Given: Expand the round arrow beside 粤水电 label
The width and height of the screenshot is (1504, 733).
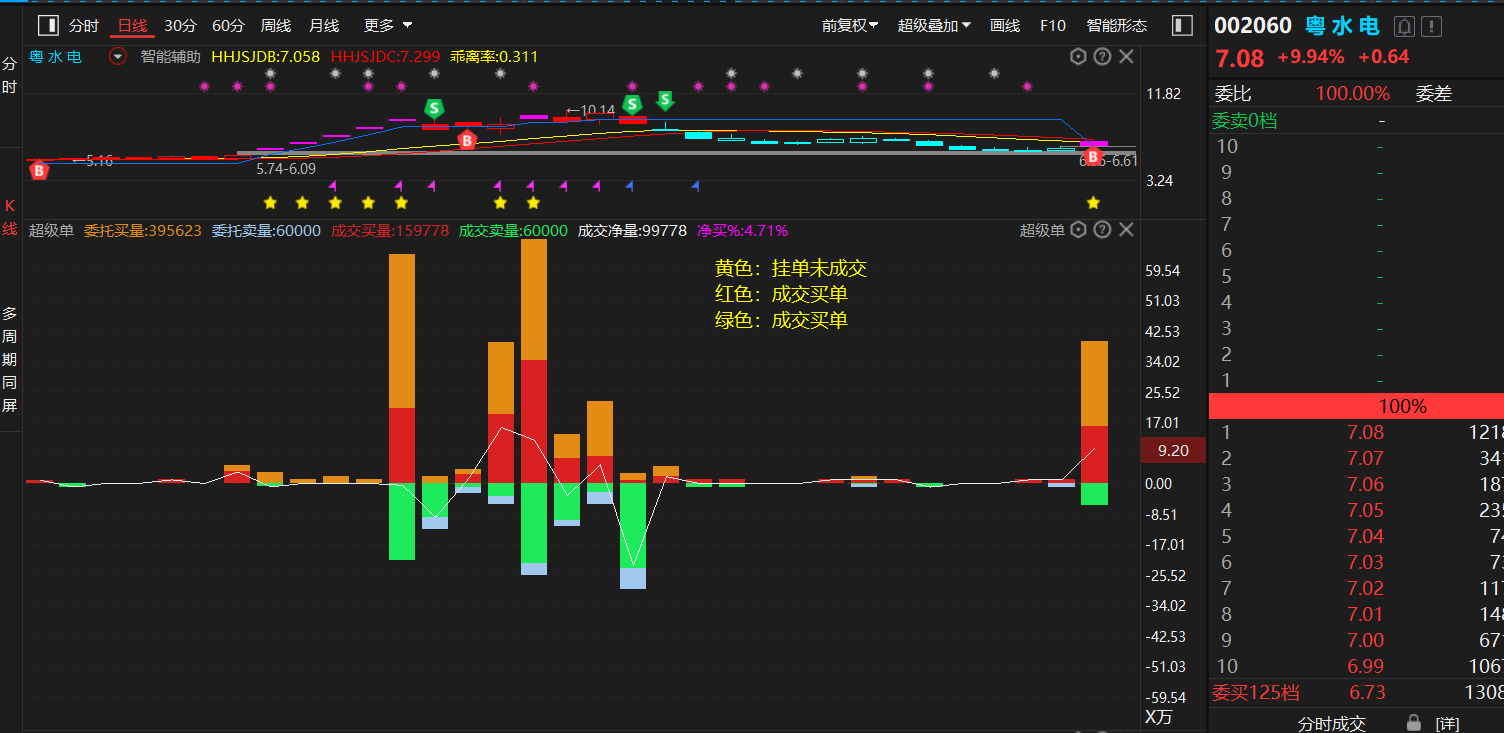Looking at the screenshot, I should tap(118, 57).
